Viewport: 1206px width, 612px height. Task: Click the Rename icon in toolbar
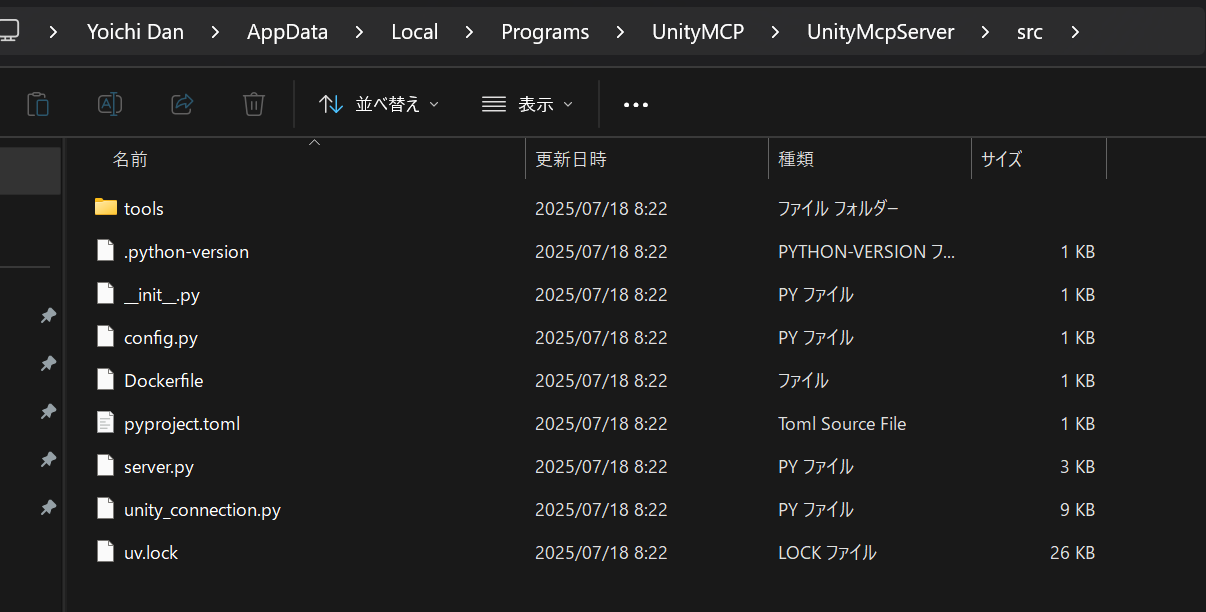110,104
